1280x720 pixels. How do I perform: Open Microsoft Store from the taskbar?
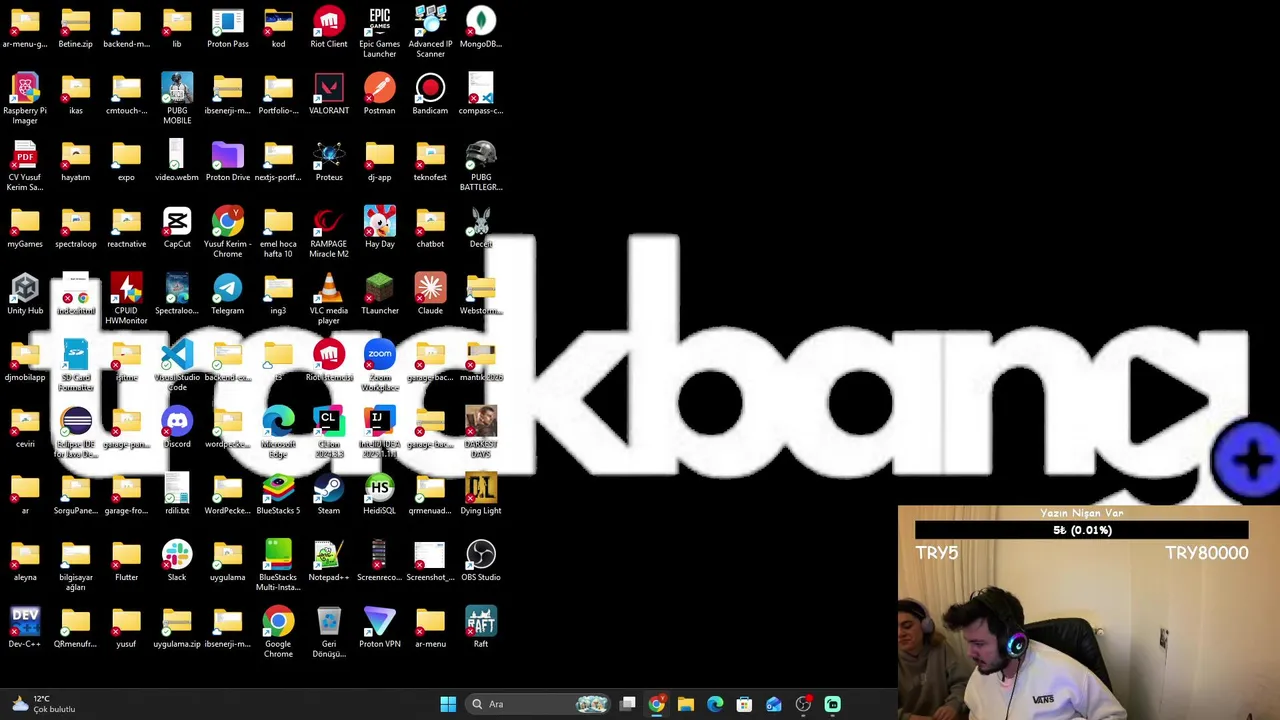[744, 704]
